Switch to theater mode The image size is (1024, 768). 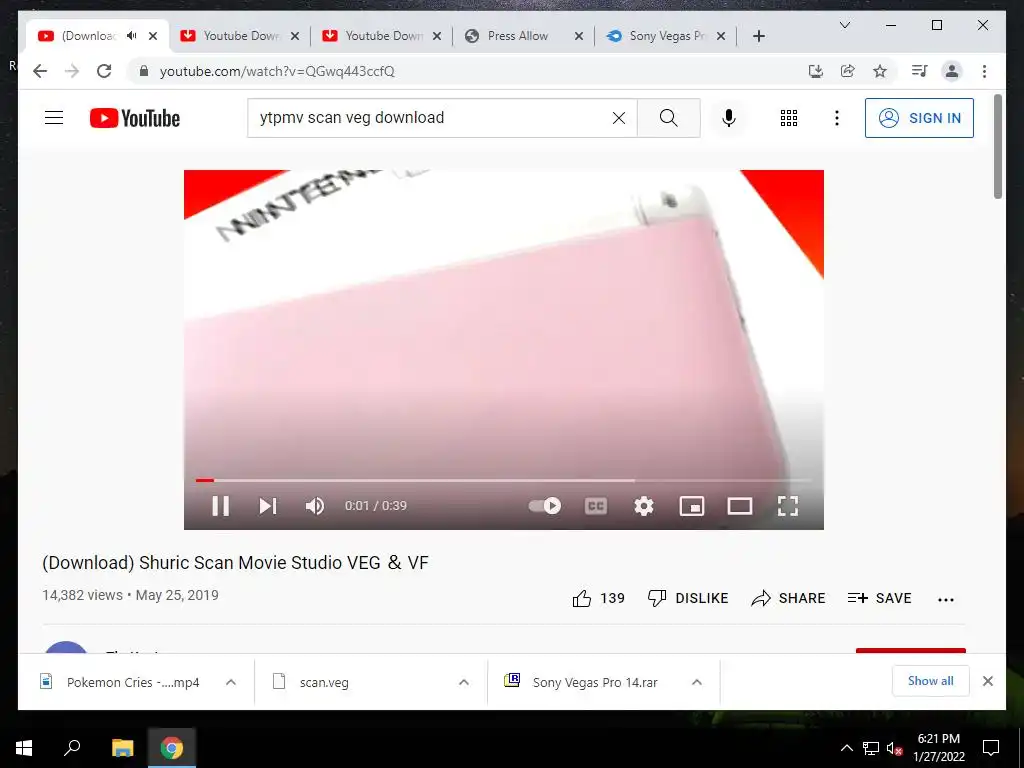[x=740, y=506]
